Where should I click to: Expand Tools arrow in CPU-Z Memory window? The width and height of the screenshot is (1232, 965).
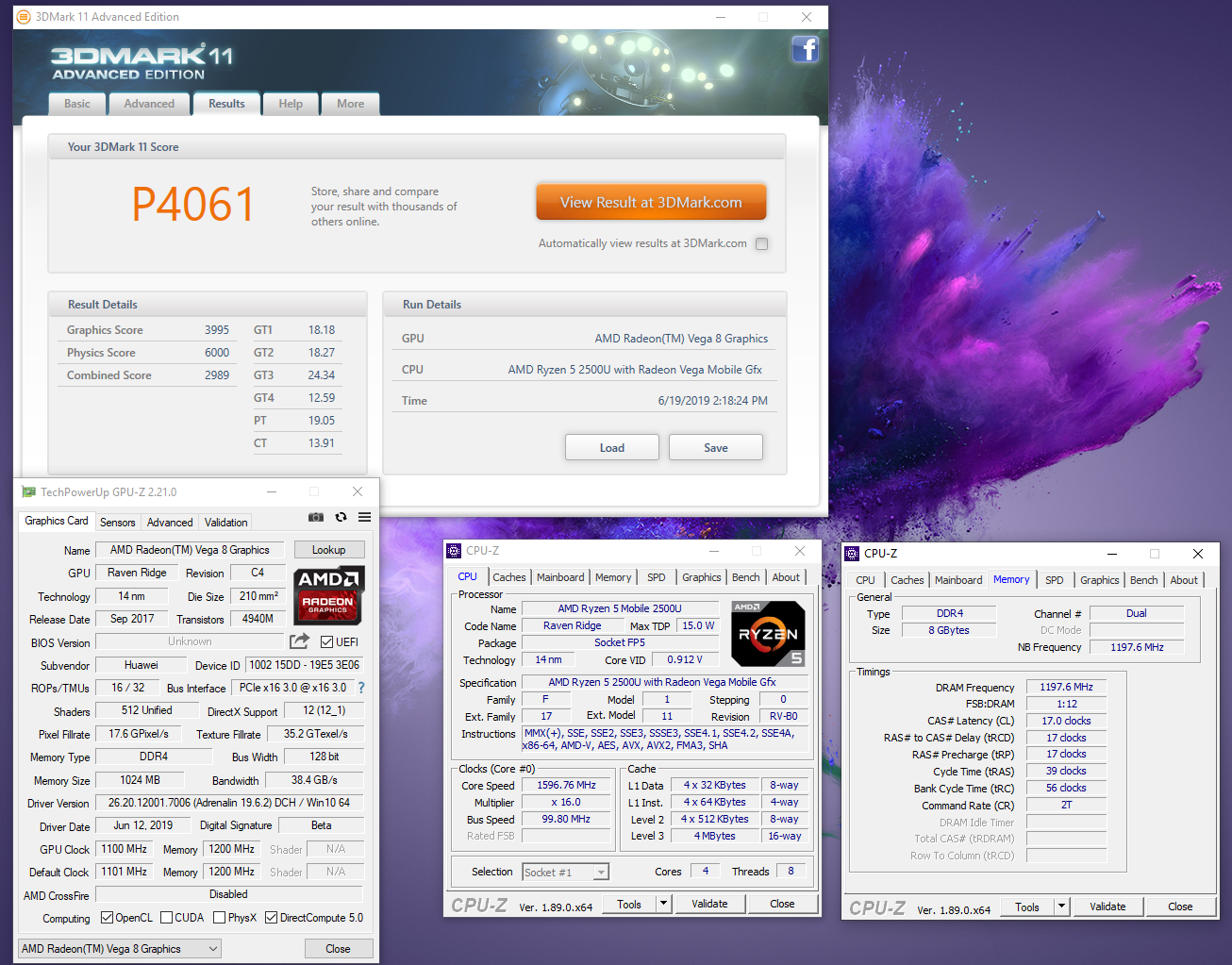(x=1062, y=907)
